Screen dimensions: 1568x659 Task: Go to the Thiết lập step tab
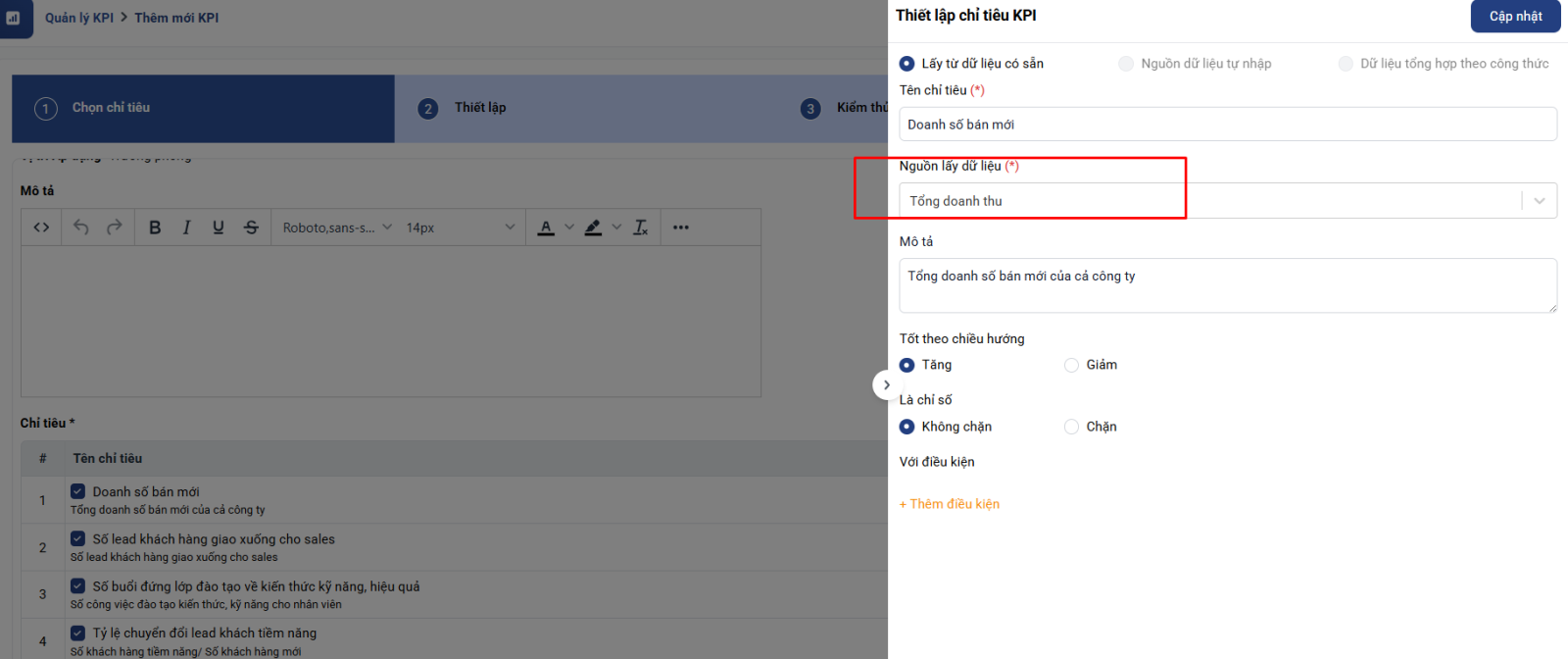pyautogui.click(x=480, y=108)
